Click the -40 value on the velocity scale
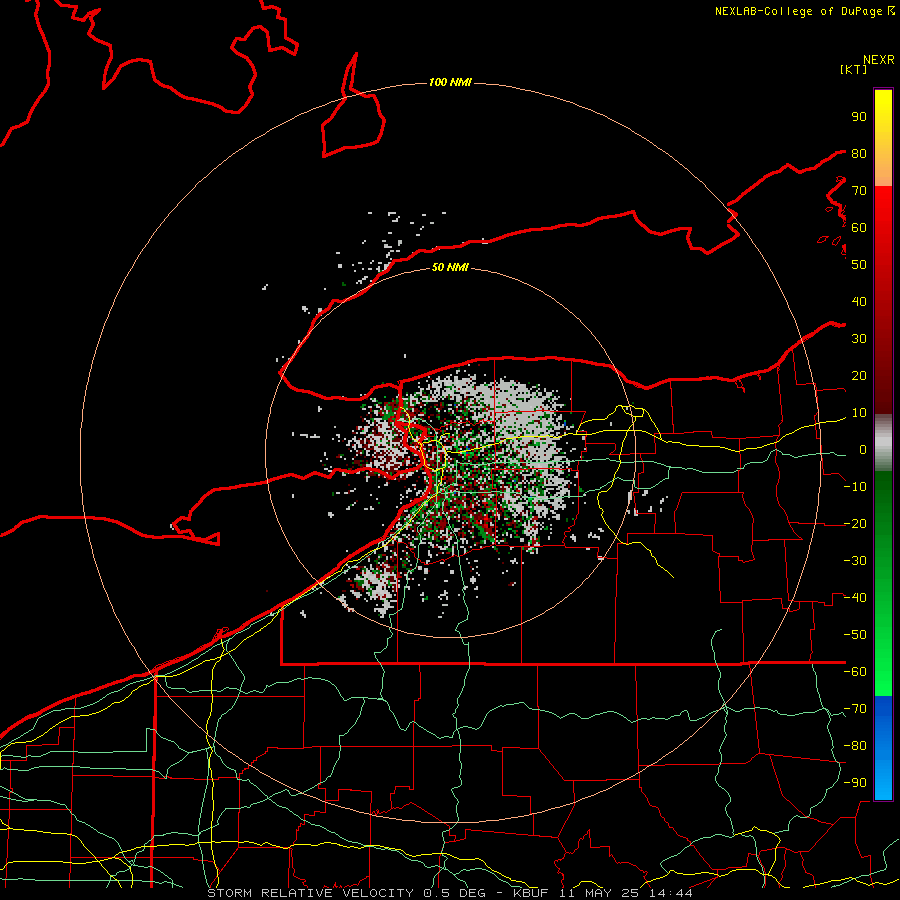 pos(855,598)
